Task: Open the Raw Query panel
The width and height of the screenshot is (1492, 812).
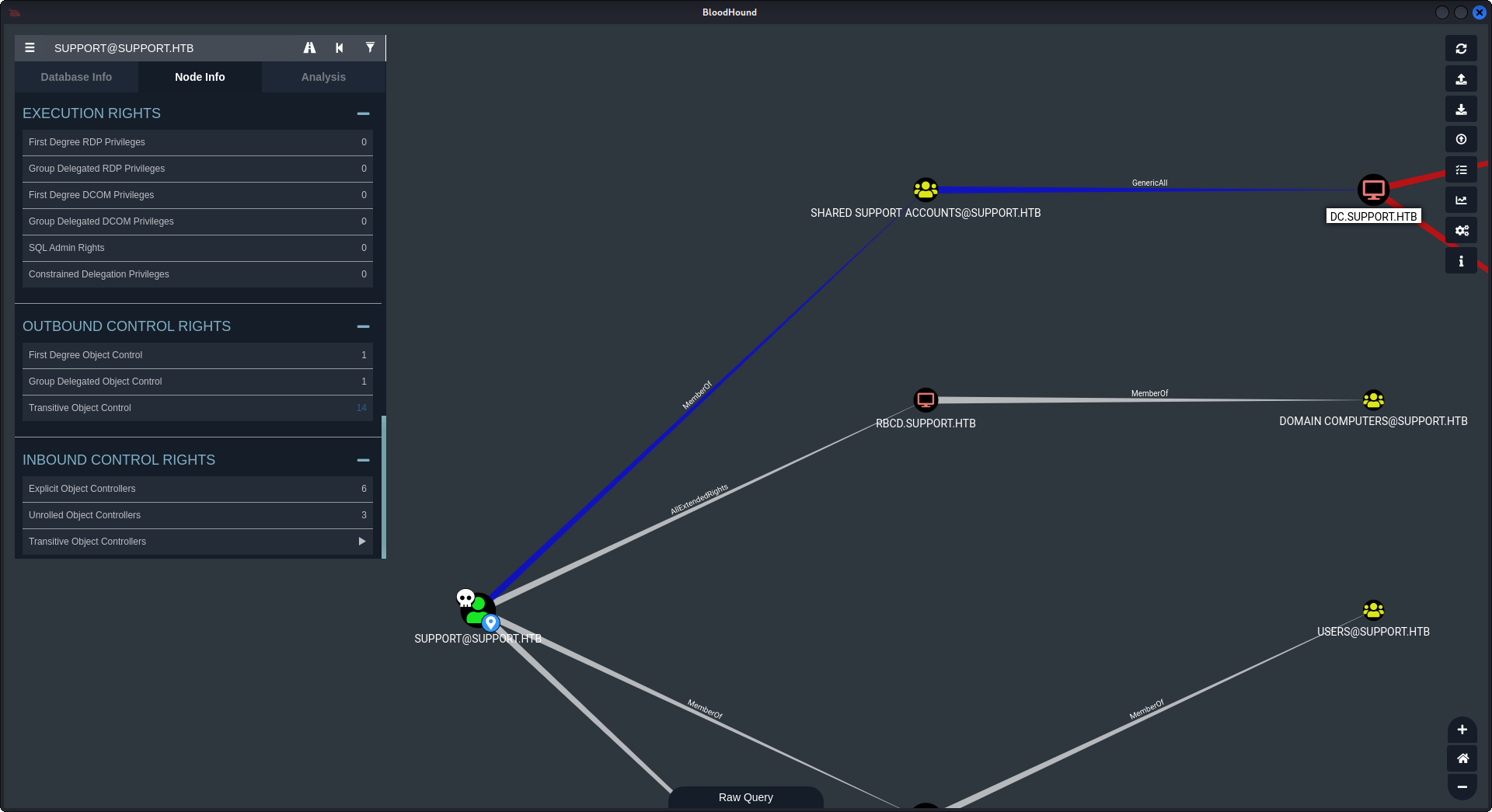Action: point(746,797)
